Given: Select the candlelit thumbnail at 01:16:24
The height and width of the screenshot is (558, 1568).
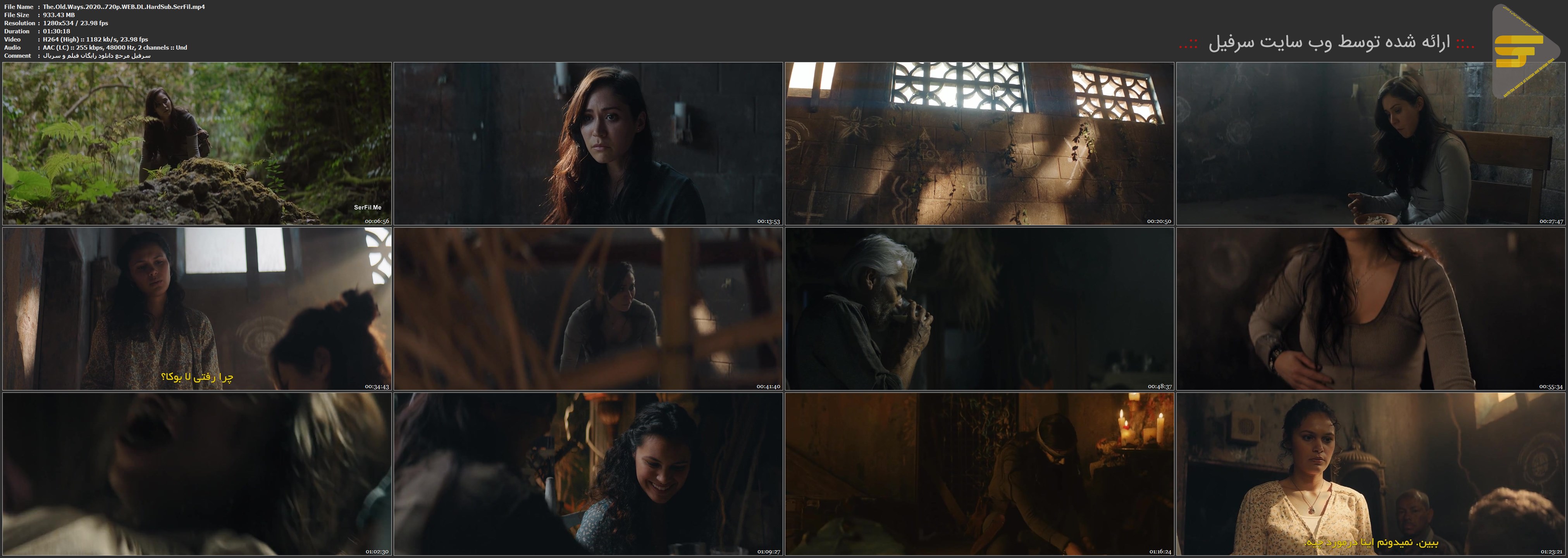Looking at the screenshot, I should [979, 474].
